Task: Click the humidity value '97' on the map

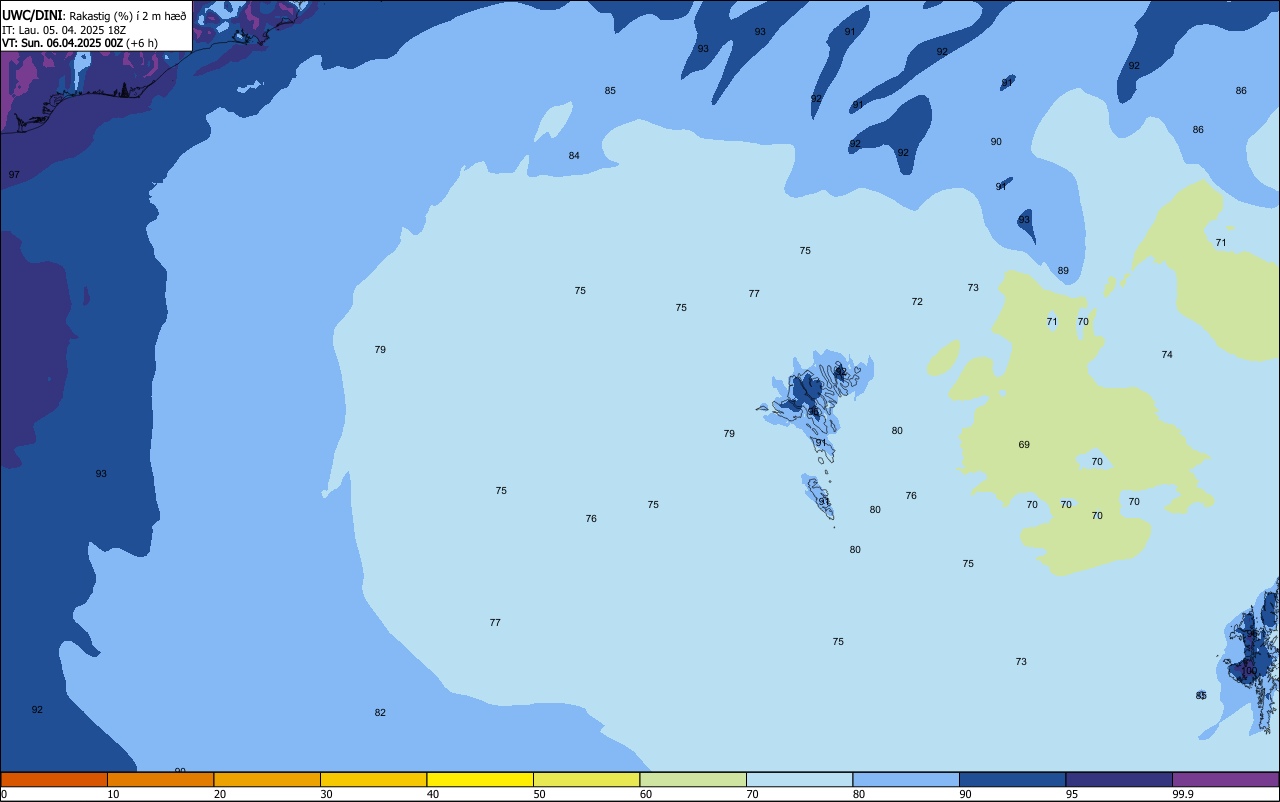Action: [14, 175]
